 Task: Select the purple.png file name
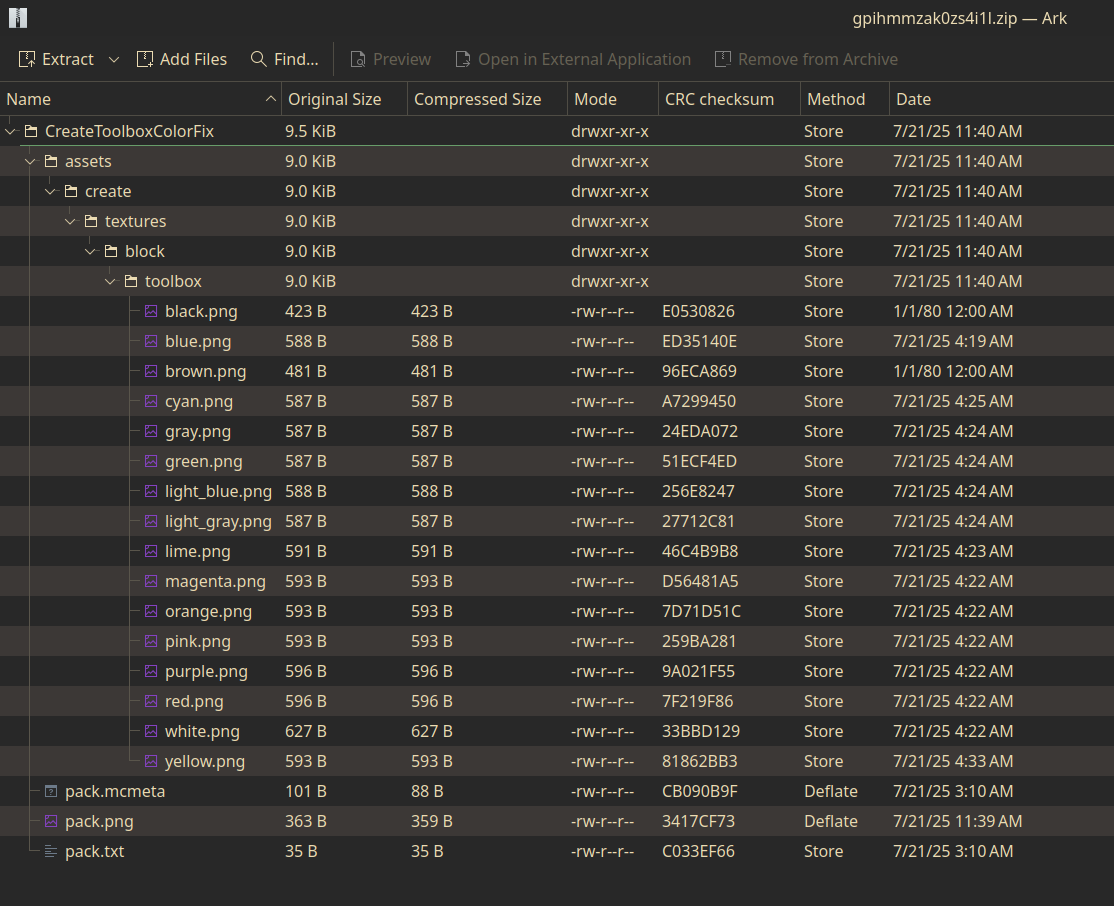click(x=206, y=672)
